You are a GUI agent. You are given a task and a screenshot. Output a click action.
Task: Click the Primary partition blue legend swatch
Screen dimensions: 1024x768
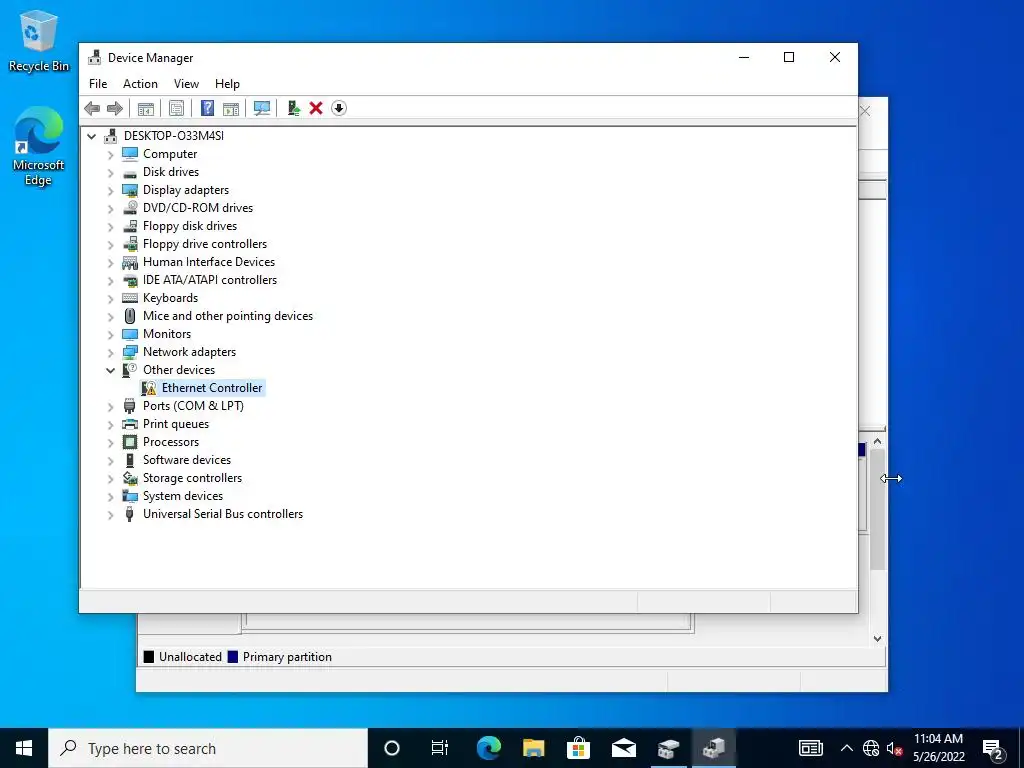coord(232,657)
